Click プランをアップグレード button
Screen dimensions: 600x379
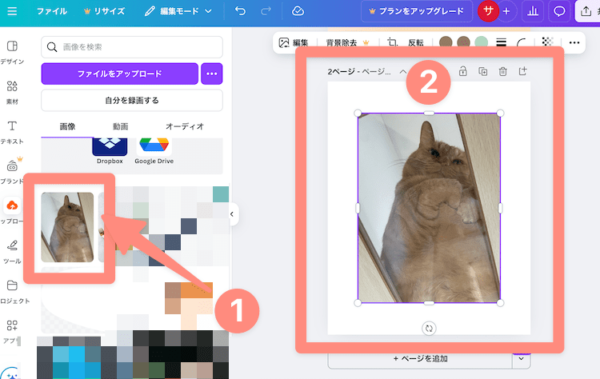pyautogui.click(x=416, y=11)
